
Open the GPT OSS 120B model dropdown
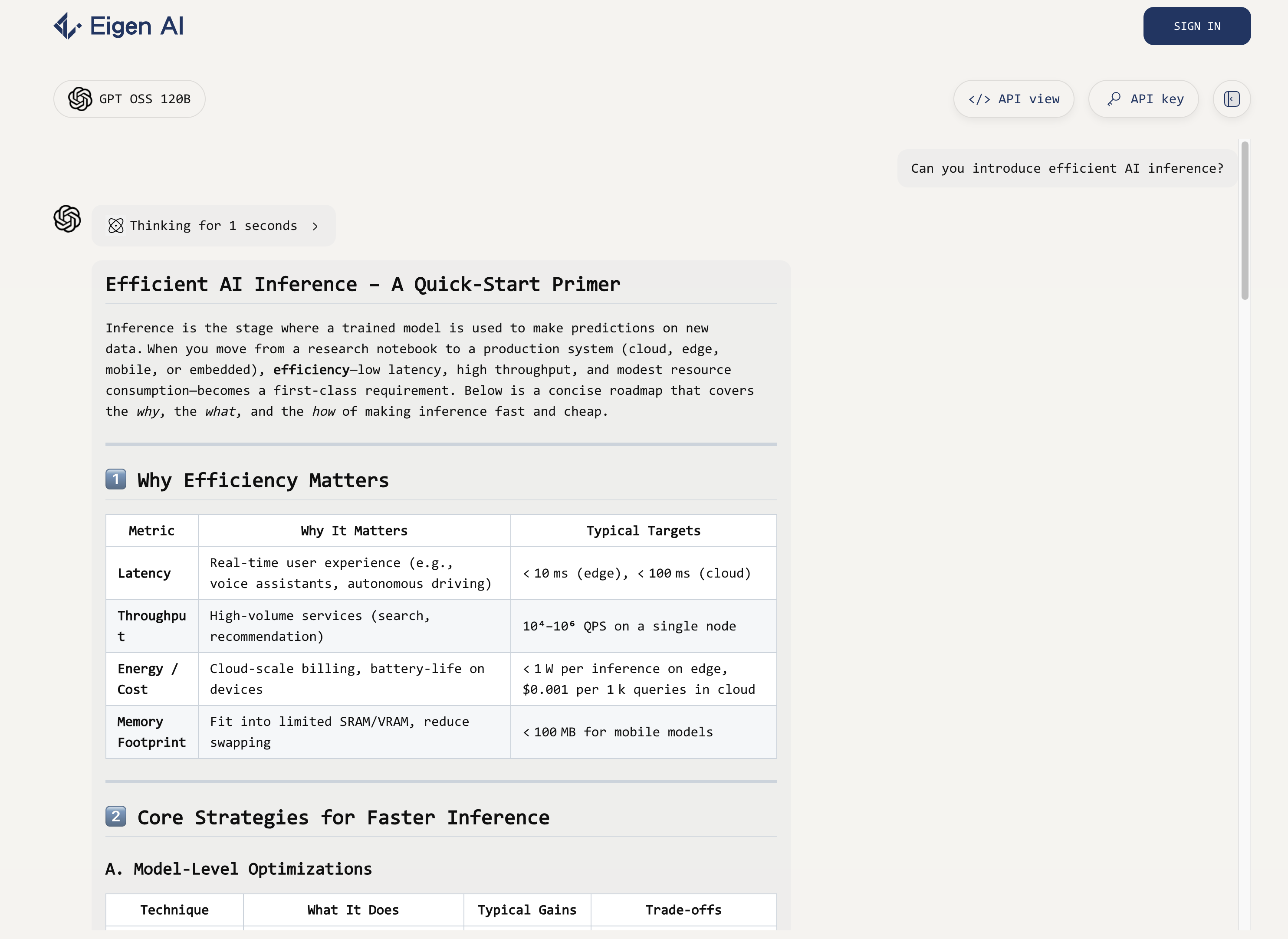[145, 99]
